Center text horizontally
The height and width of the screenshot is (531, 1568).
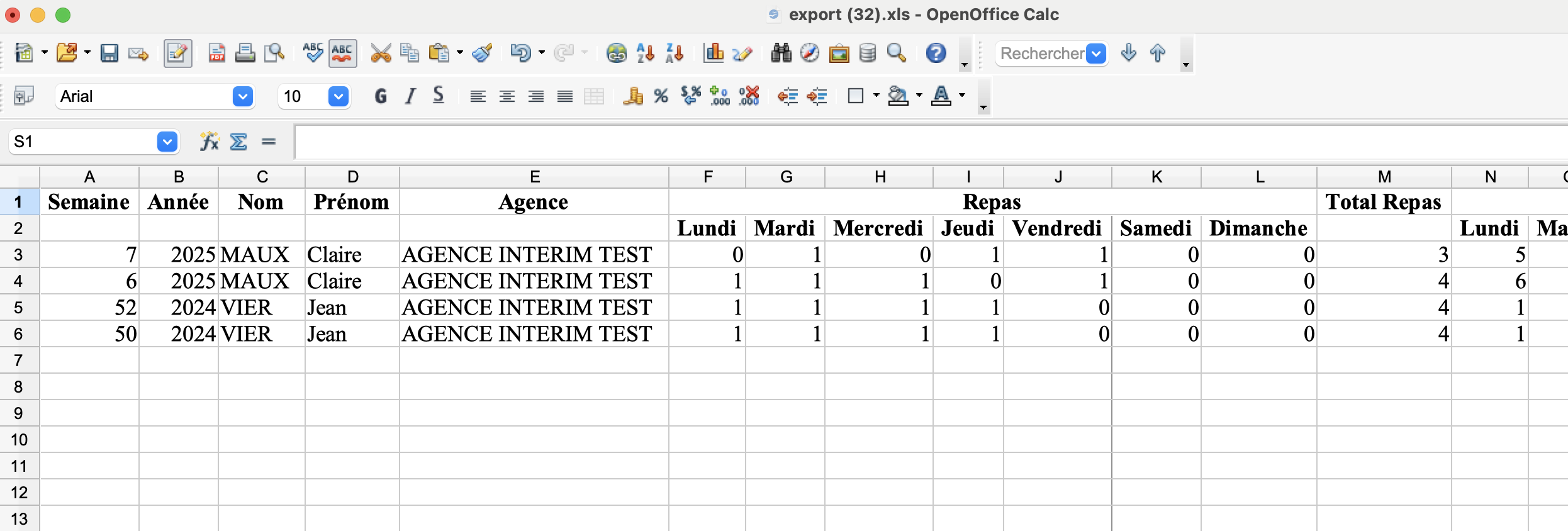coord(507,96)
